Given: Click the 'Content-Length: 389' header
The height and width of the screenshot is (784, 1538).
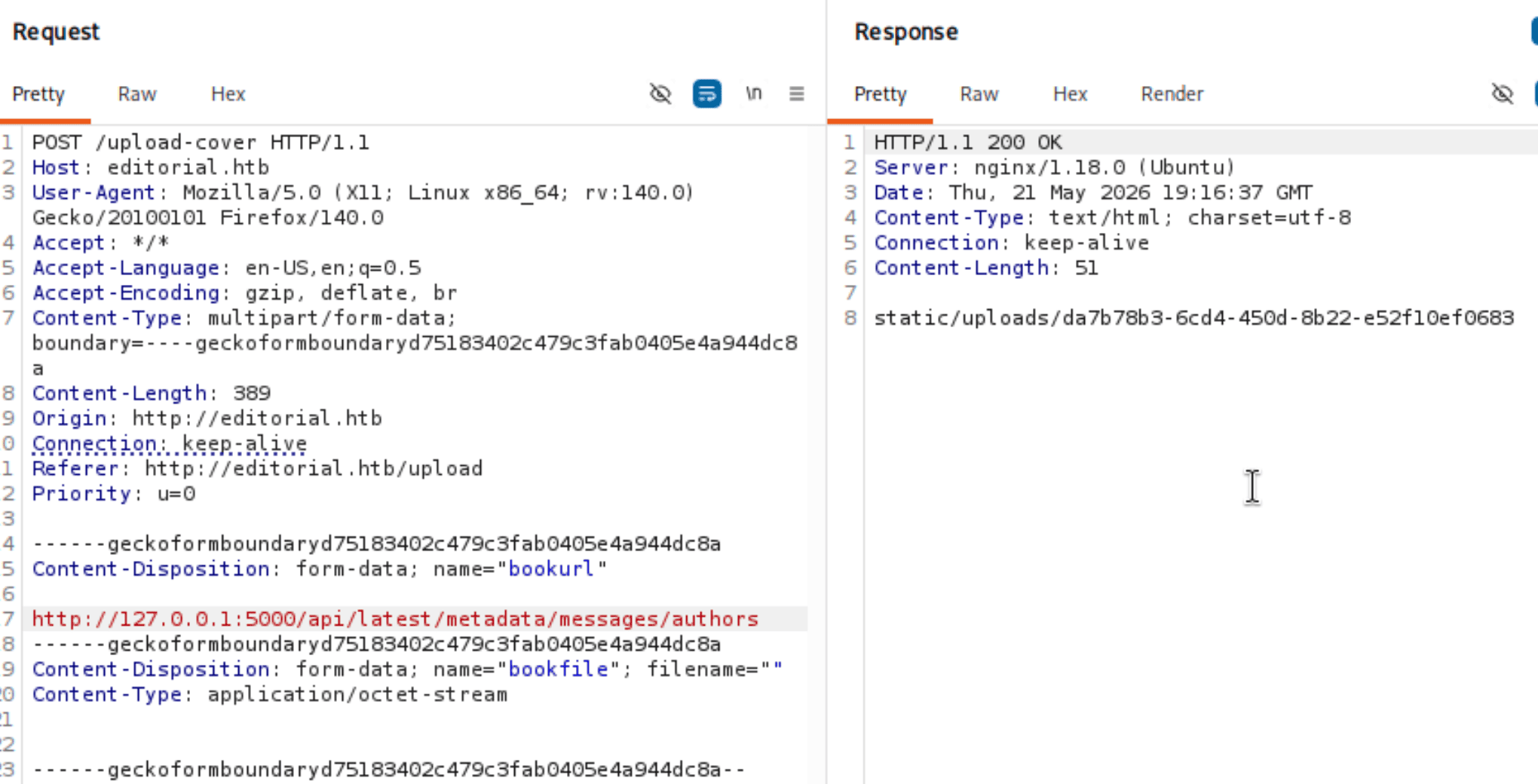Looking at the screenshot, I should click(x=151, y=393).
